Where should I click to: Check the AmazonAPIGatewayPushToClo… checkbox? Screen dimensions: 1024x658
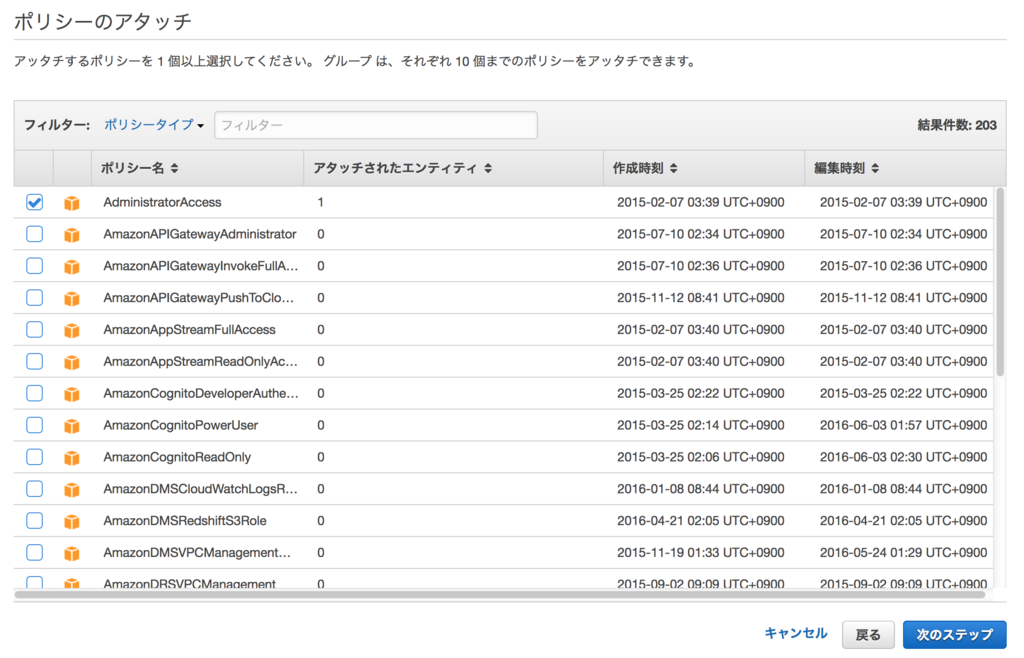point(35,298)
